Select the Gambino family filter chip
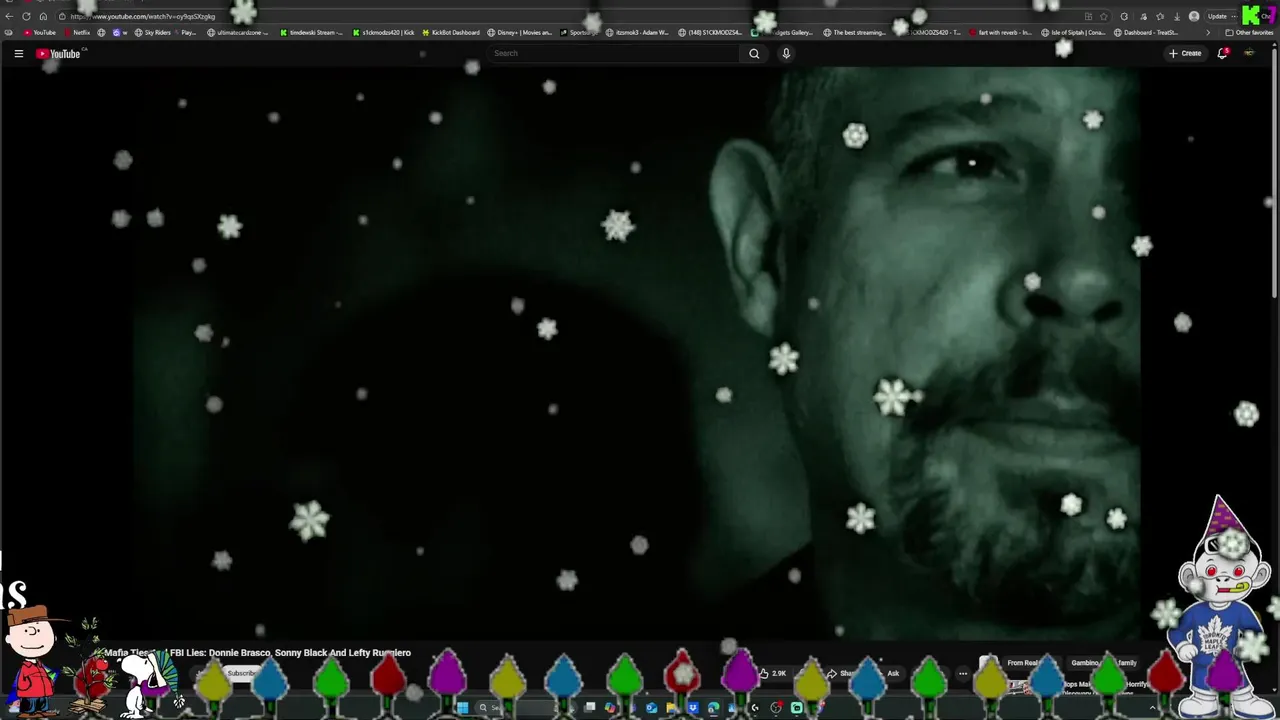1280x720 pixels. click(1104, 663)
